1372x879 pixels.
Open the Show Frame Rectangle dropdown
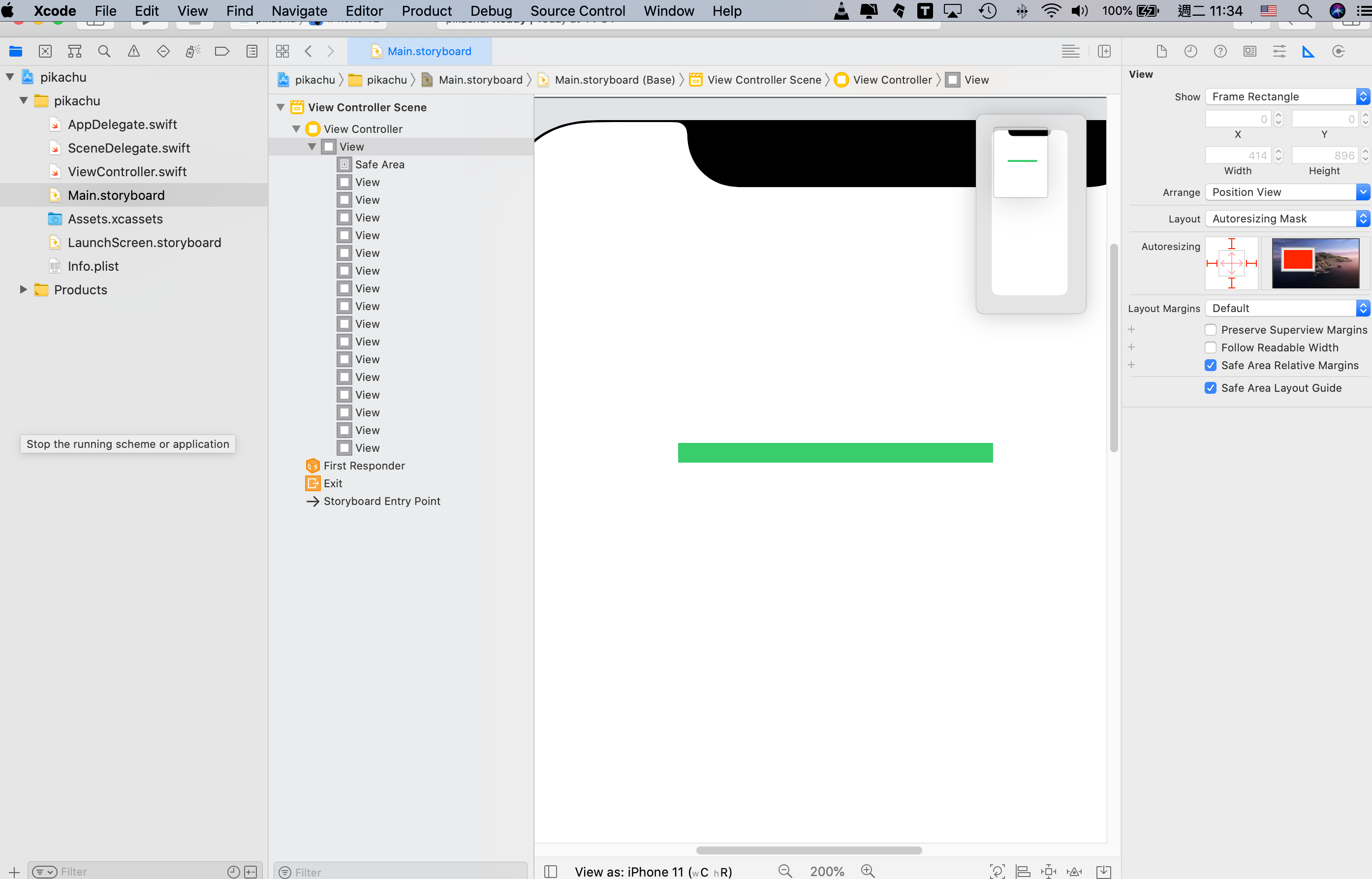pos(1286,96)
